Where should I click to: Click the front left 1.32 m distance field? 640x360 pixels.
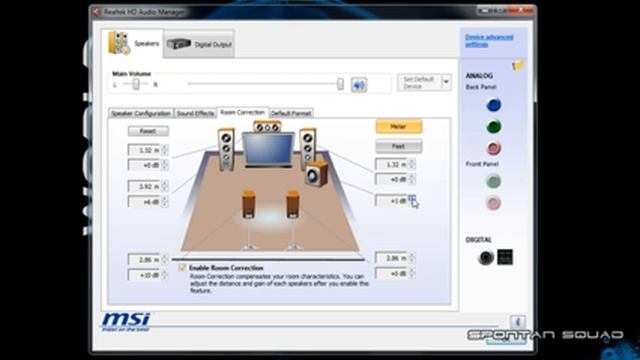(144, 150)
